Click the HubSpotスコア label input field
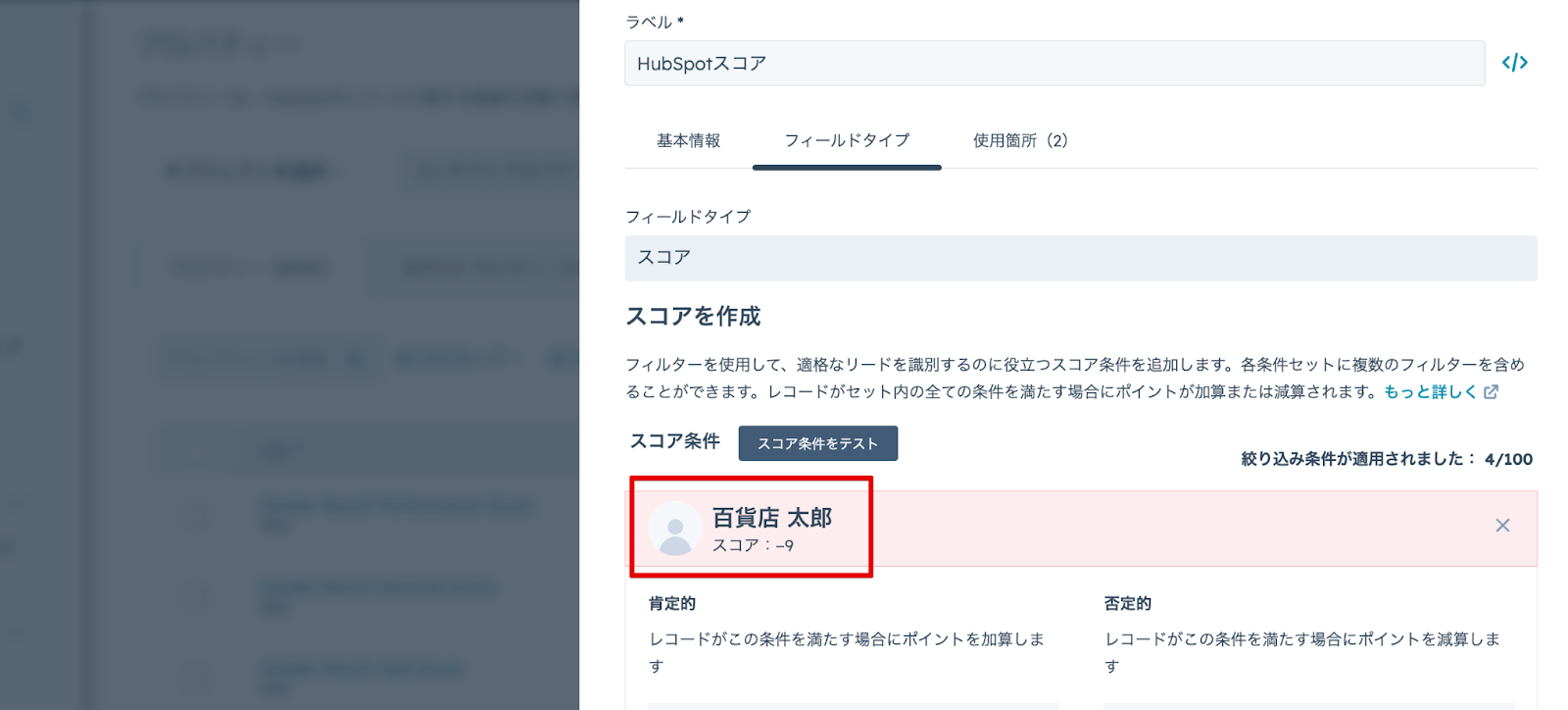1568x710 pixels. 1054,63
